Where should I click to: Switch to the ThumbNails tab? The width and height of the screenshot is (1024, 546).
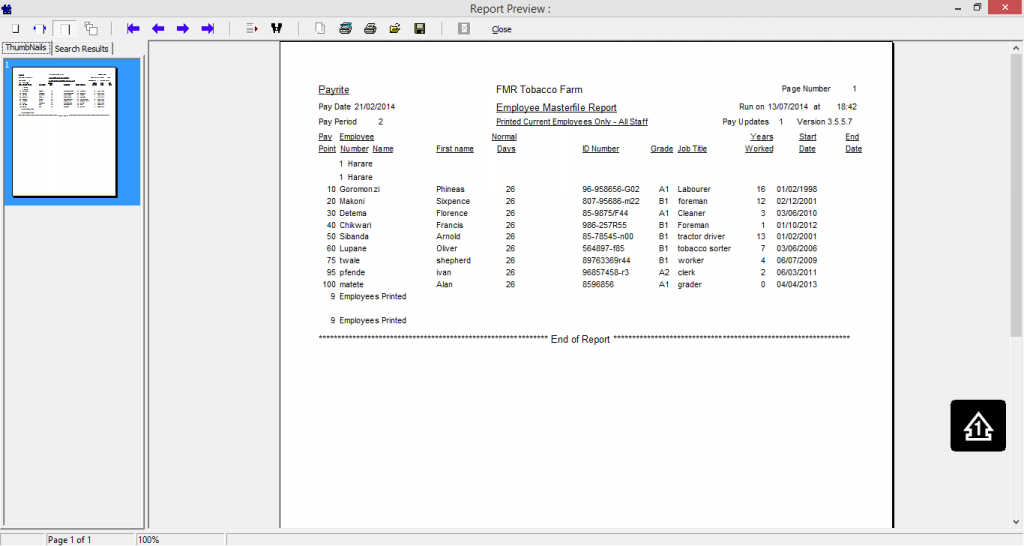click(26, 48)
